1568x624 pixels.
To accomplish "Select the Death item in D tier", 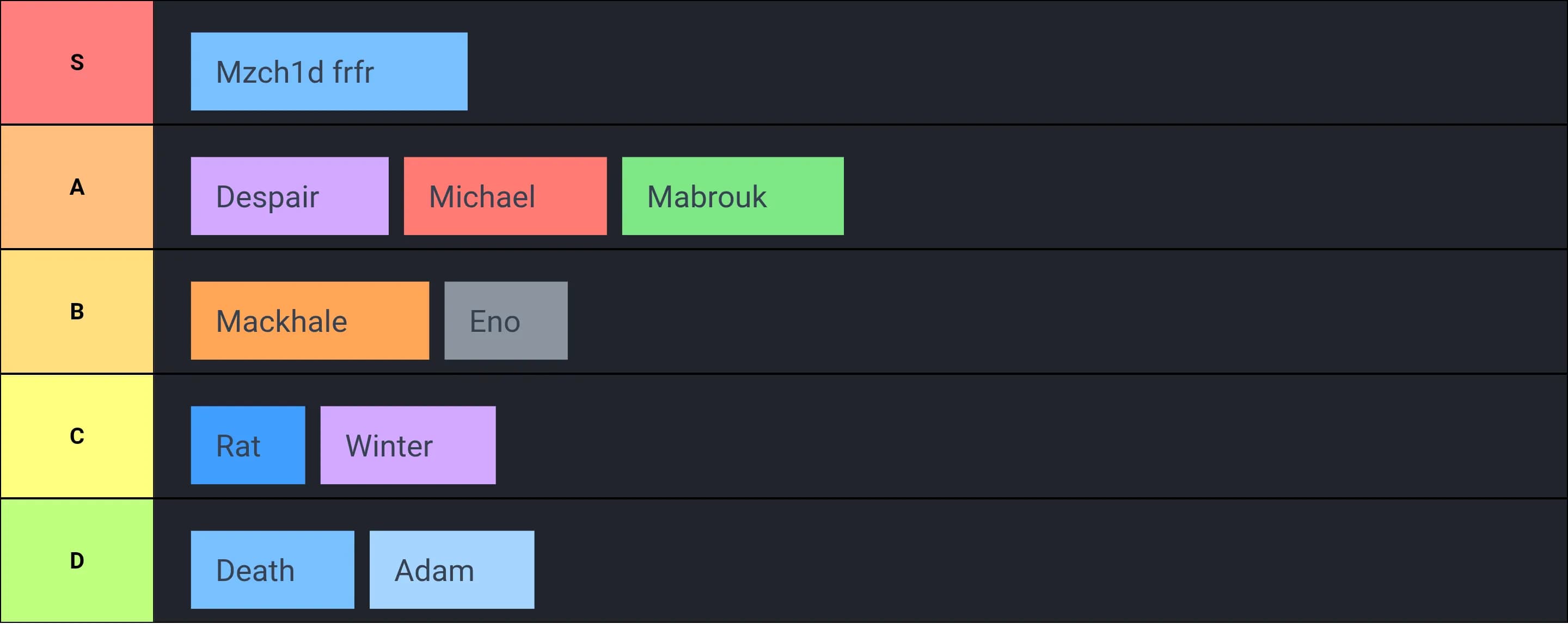I will 272,570.
